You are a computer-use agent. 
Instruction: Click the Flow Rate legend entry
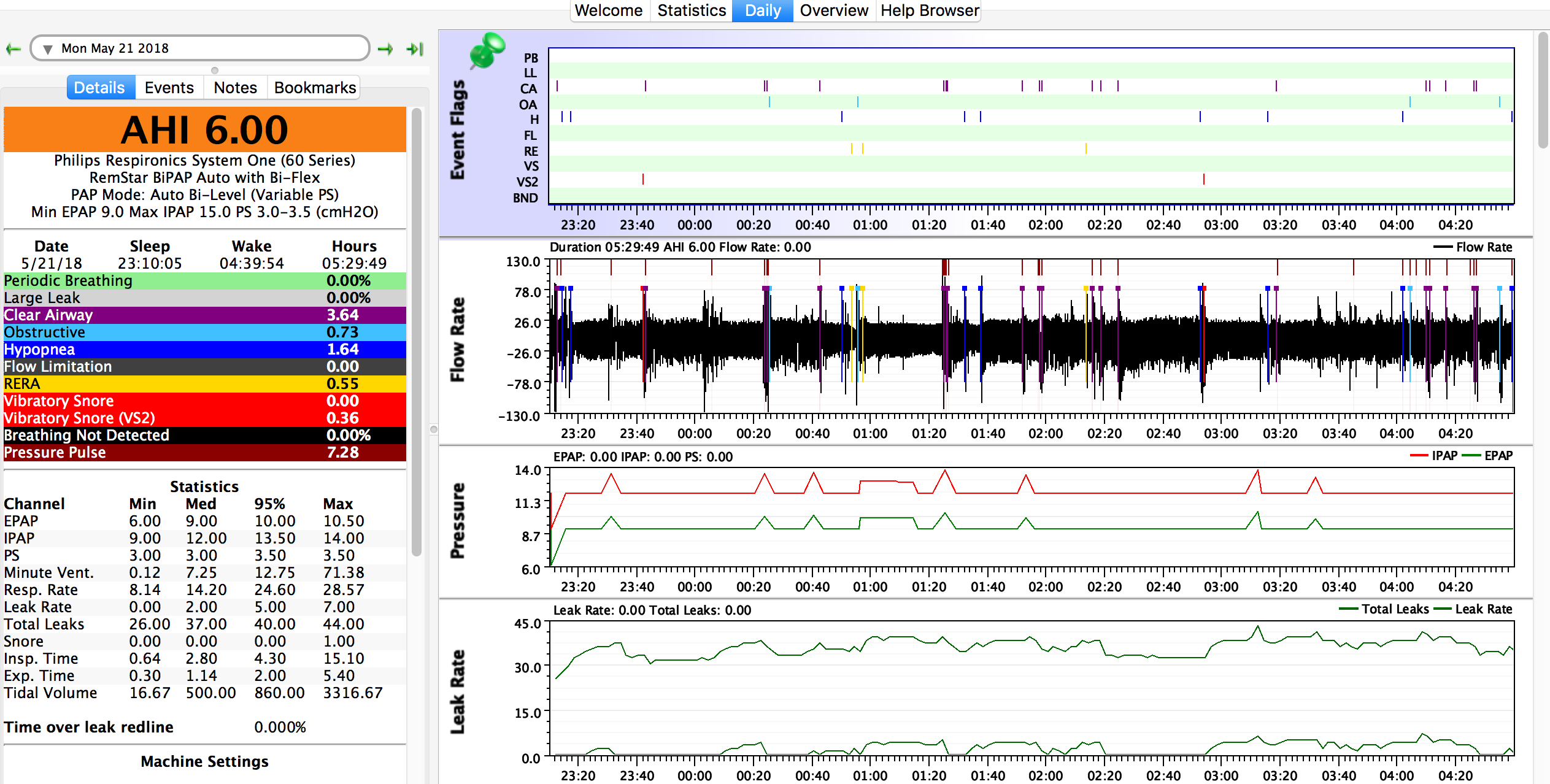point(1473,247)
